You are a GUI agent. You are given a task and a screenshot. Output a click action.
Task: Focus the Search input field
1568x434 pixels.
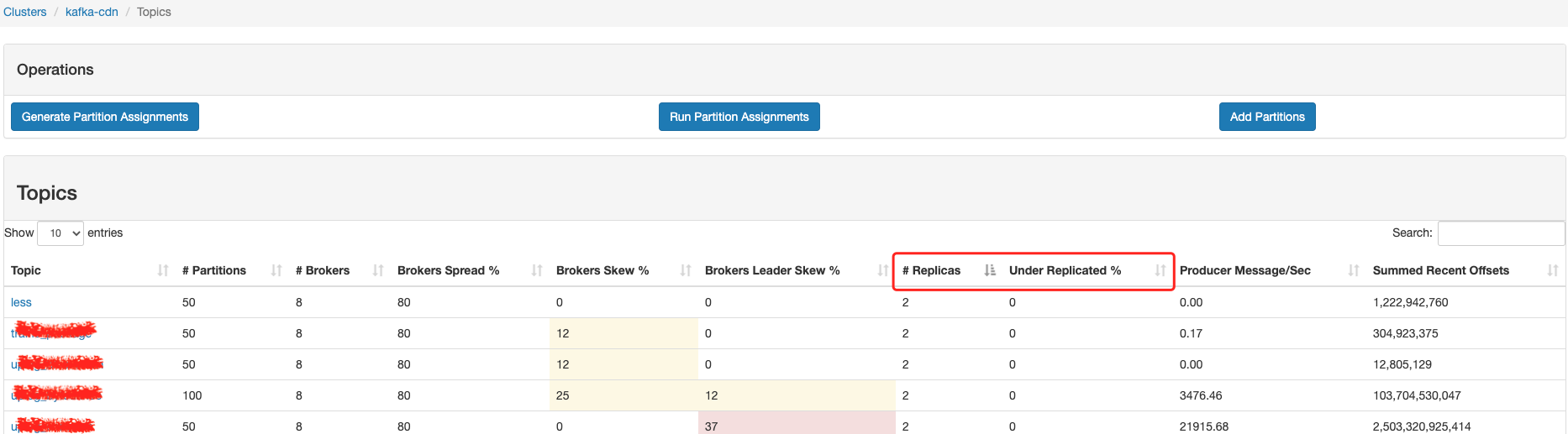[1501, 233]
